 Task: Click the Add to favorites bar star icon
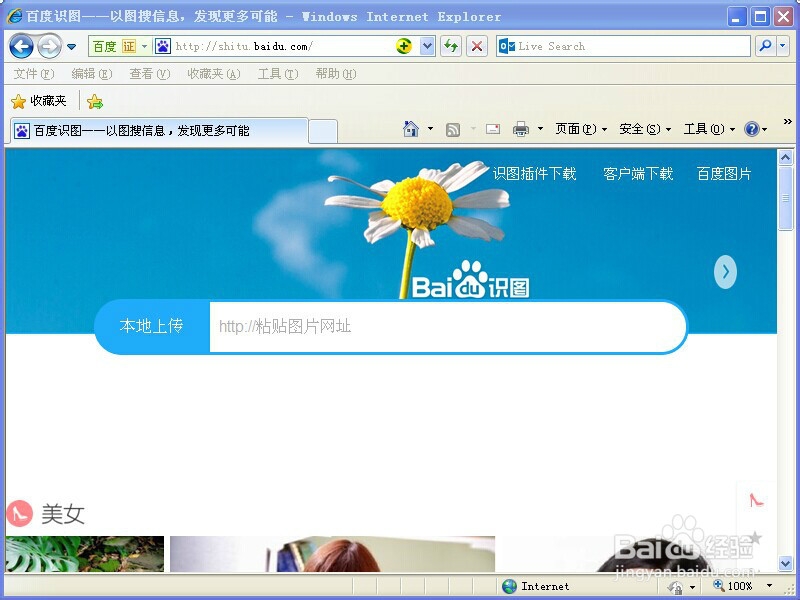click(x=95, y=102)
